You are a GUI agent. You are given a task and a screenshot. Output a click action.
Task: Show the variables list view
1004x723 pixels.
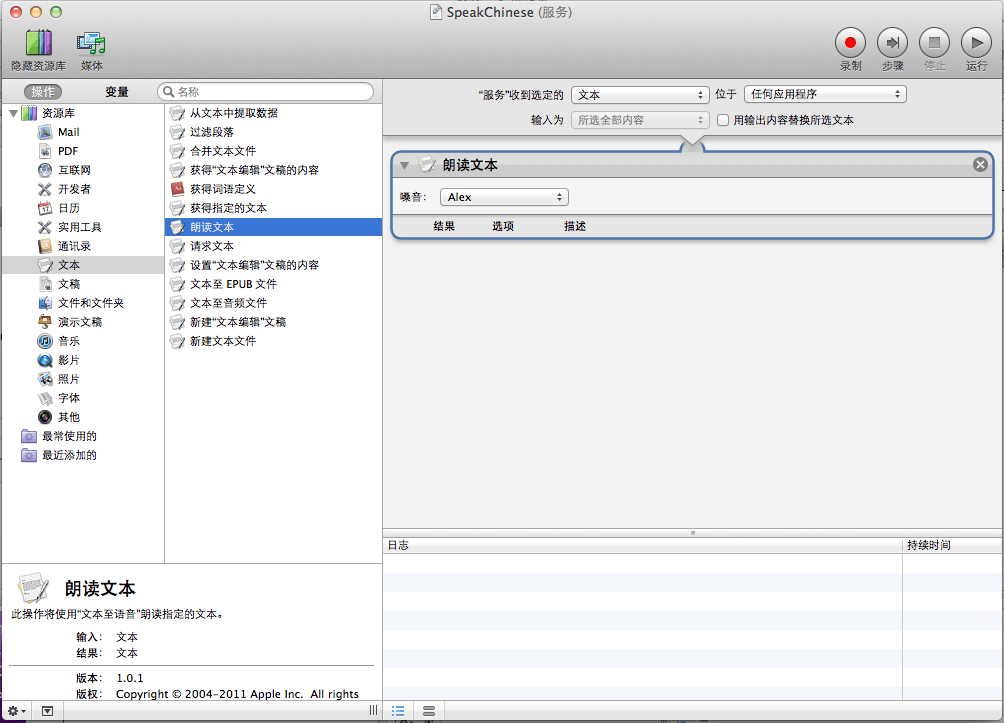coord(429,711)
